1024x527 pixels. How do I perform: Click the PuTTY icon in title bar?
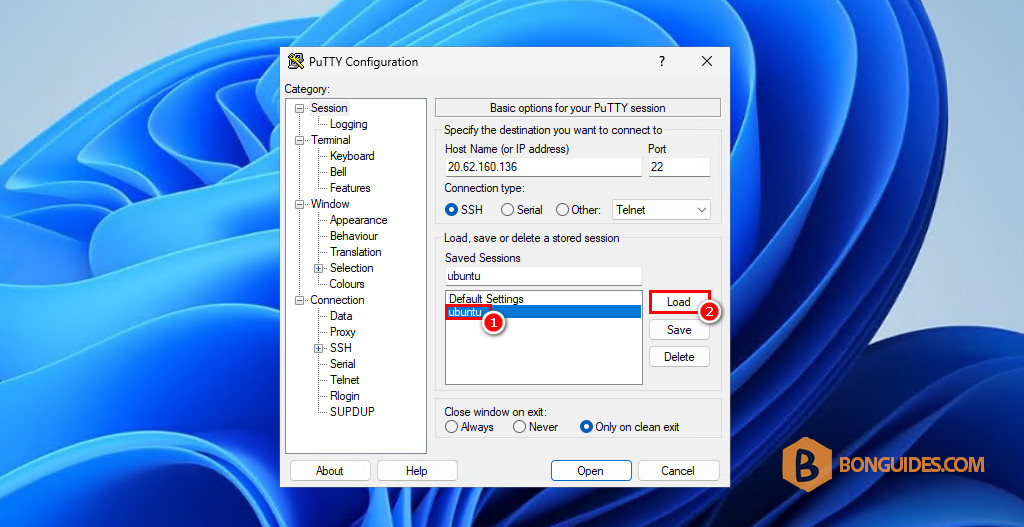pos(296,61)
